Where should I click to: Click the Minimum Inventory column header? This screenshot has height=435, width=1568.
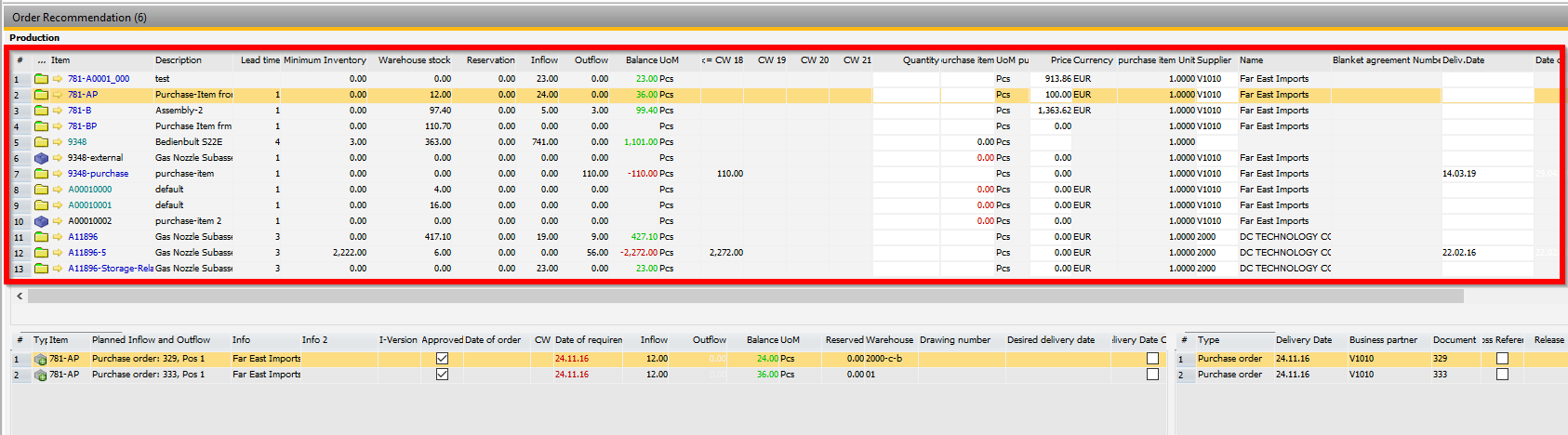point(325,60)
